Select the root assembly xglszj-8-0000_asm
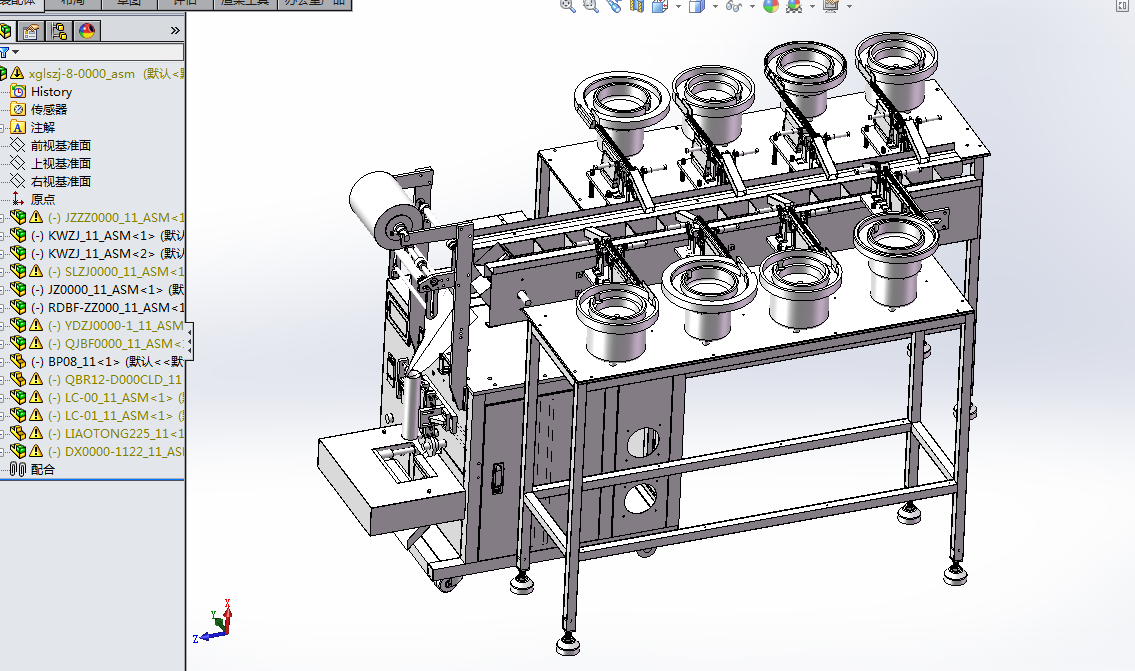The width and height of the screenshot is (1135, 671). click(82, 74)
